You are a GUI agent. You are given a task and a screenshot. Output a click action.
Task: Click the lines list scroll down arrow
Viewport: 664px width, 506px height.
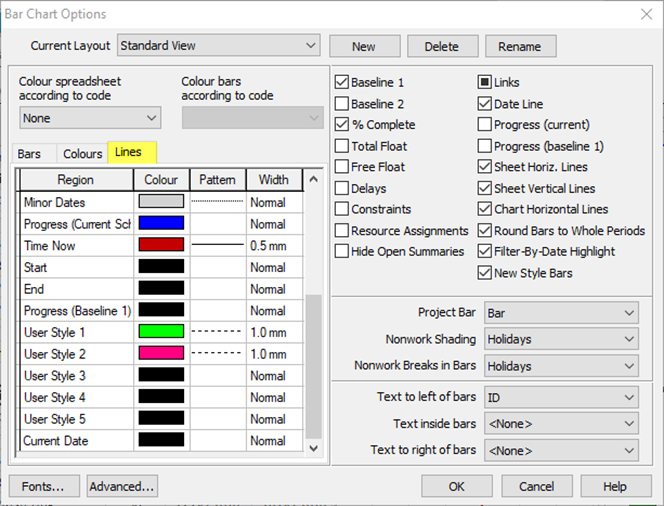pyautogui.click(x=313, y=448)
